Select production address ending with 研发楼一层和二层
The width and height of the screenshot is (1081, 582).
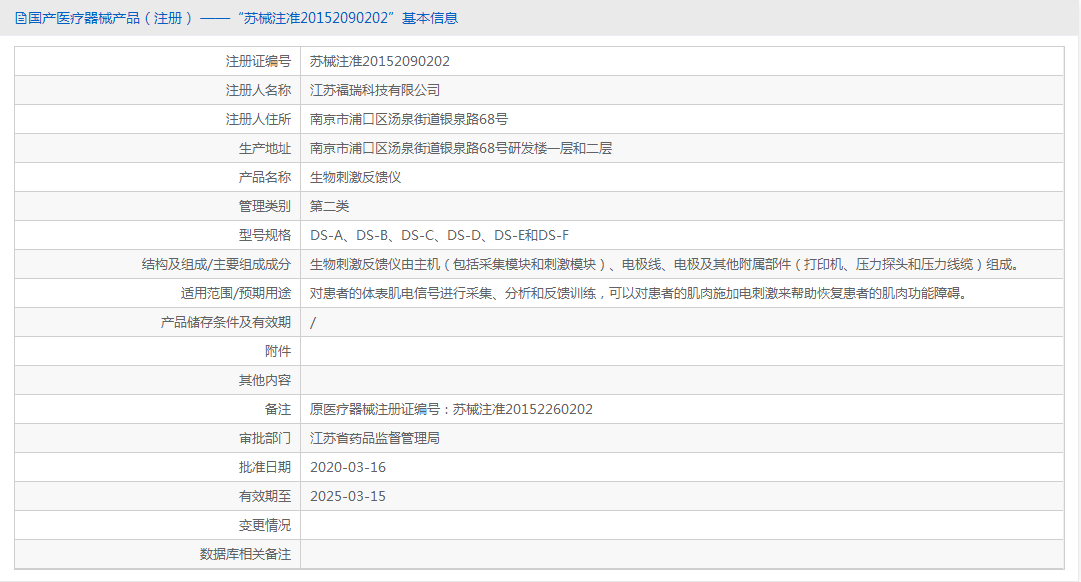point(461,148)
